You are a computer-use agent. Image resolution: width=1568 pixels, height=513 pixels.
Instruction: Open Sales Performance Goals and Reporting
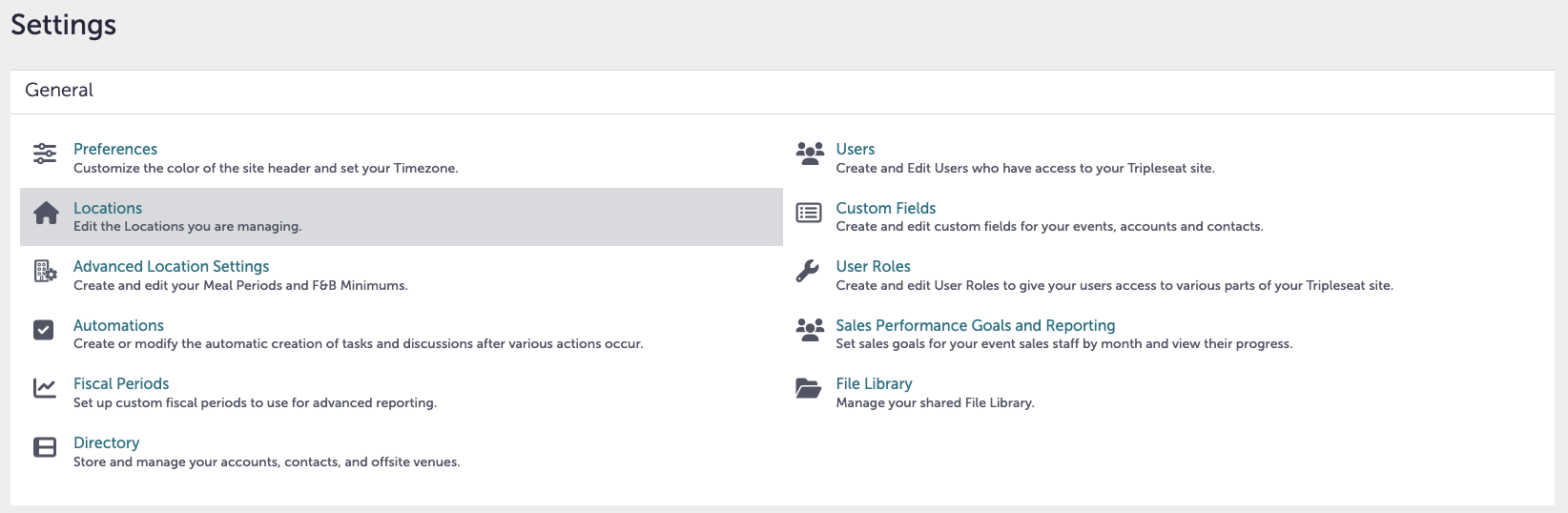(x=976, y=325)
